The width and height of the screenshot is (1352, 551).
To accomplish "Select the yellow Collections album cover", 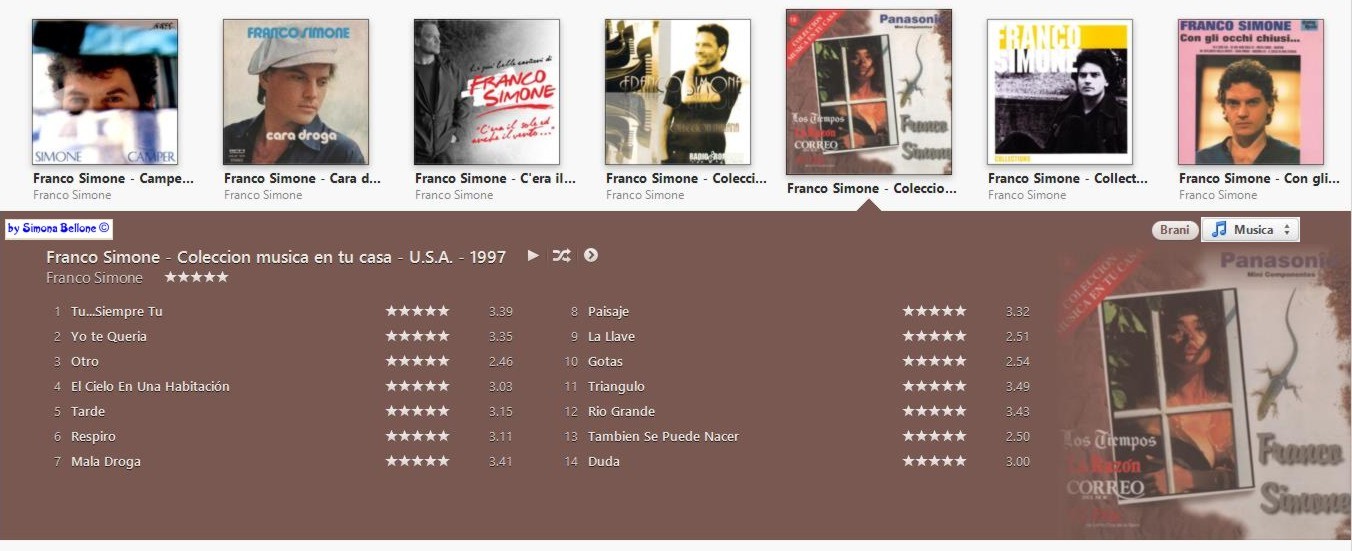I will pyautogui.click(x=1060, y=92).
